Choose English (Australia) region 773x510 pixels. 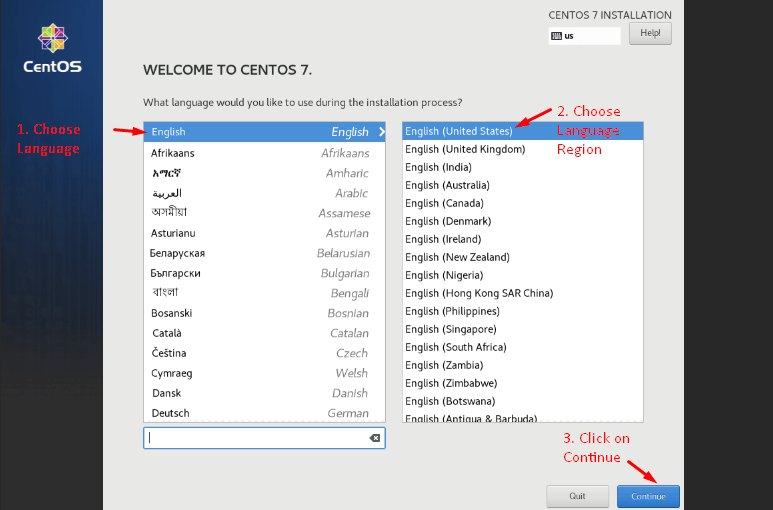(523, 185)
